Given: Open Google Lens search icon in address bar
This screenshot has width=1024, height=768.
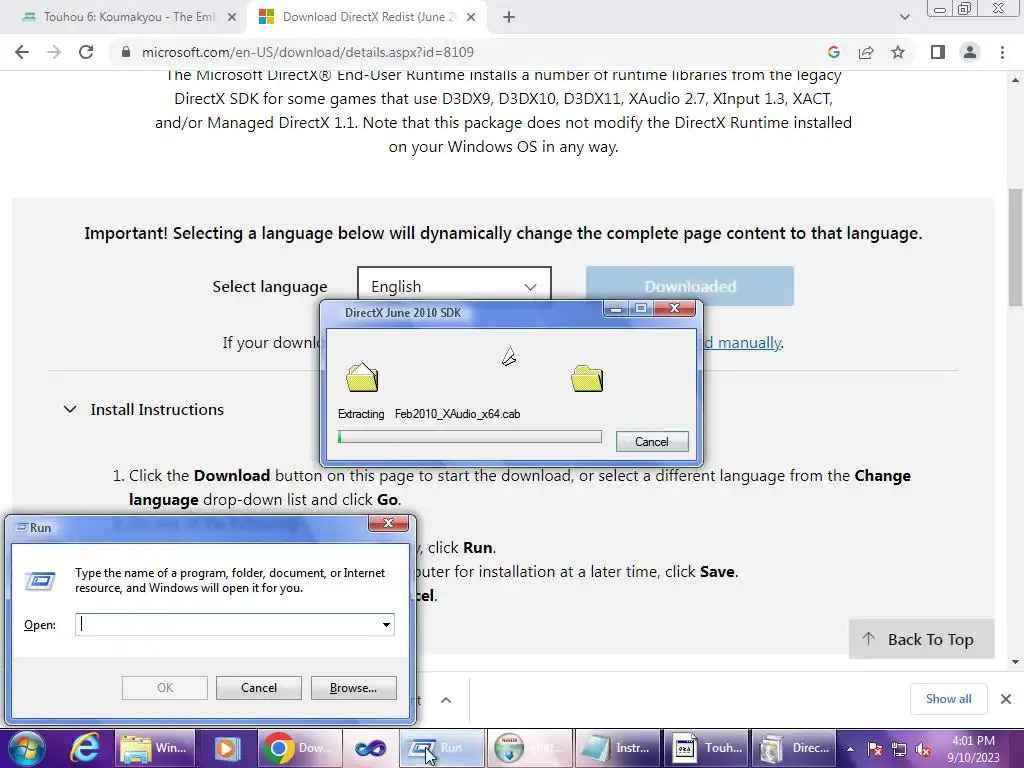Looking at the screenshot, I should pos(833,52).
